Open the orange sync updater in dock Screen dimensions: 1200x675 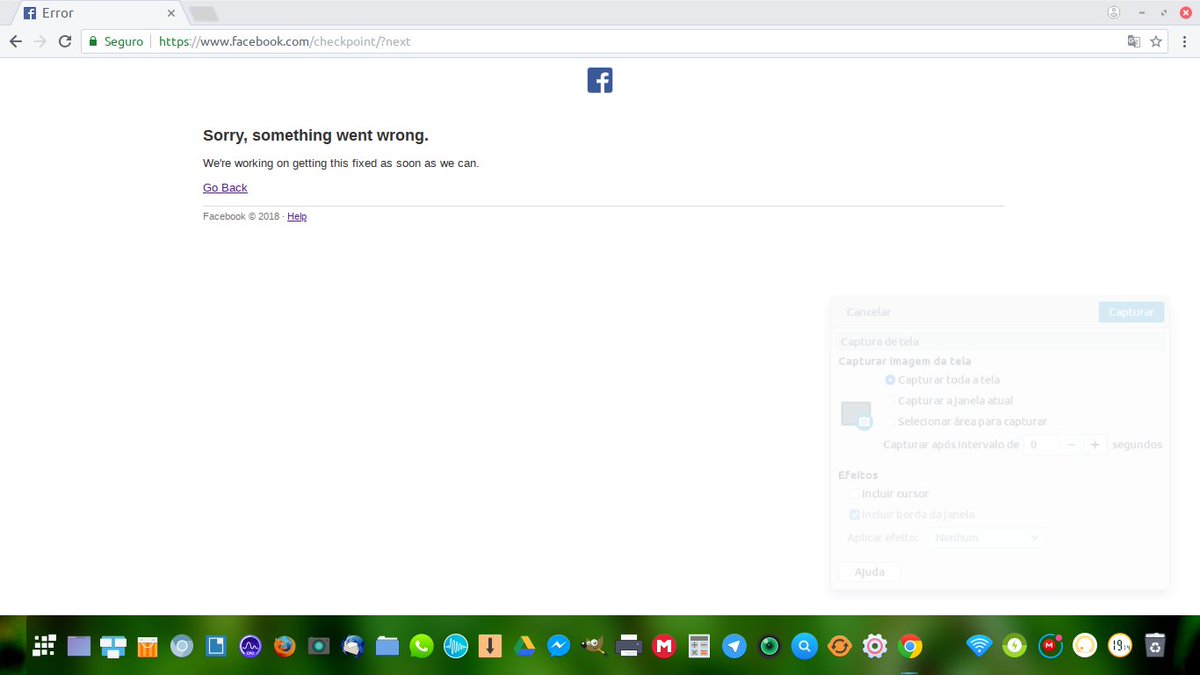[840, 646]
